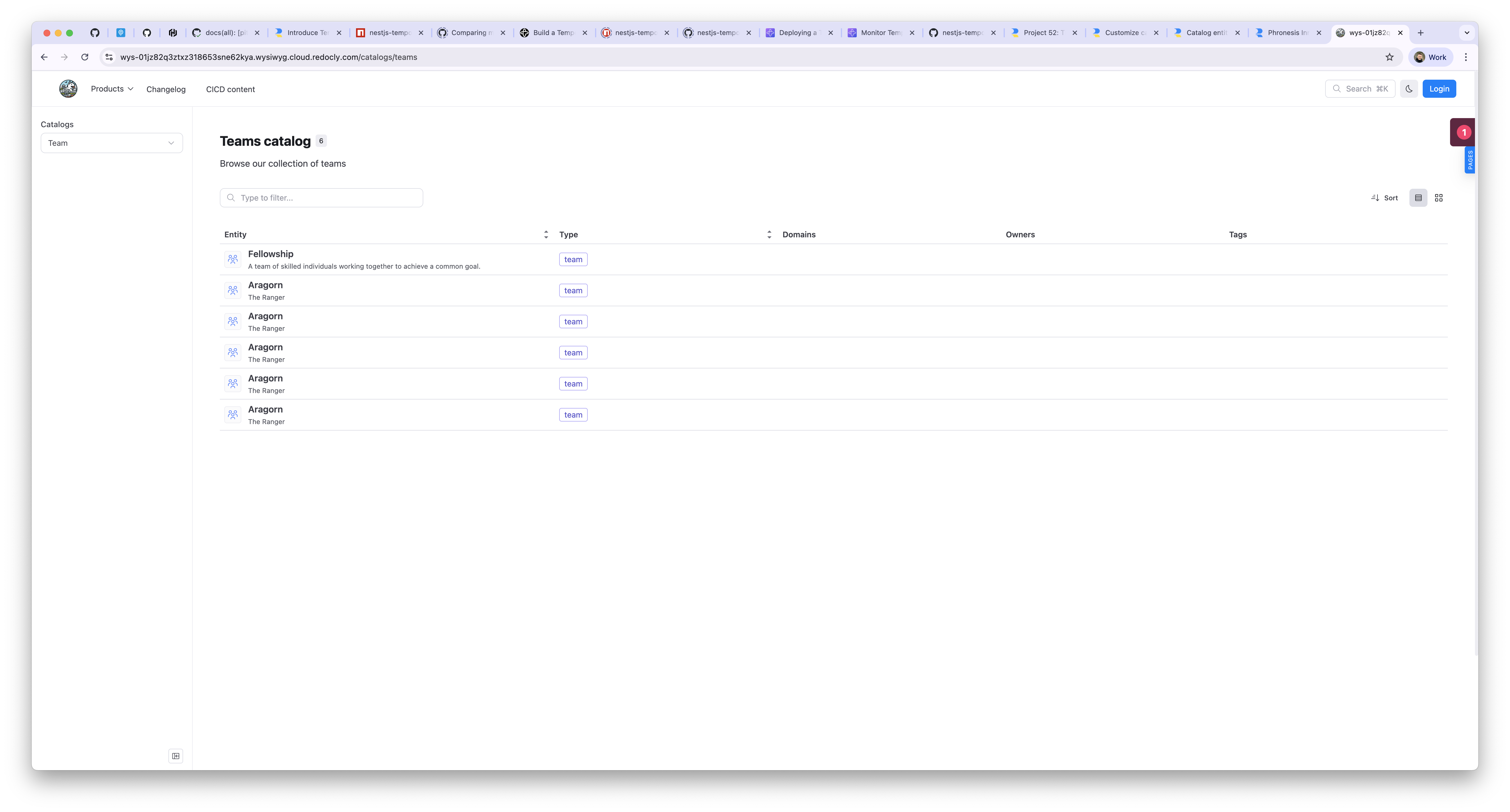Switch to the Project 52 tab
The height and width of the screenshot is (812, 1510).
[1044, 33]
